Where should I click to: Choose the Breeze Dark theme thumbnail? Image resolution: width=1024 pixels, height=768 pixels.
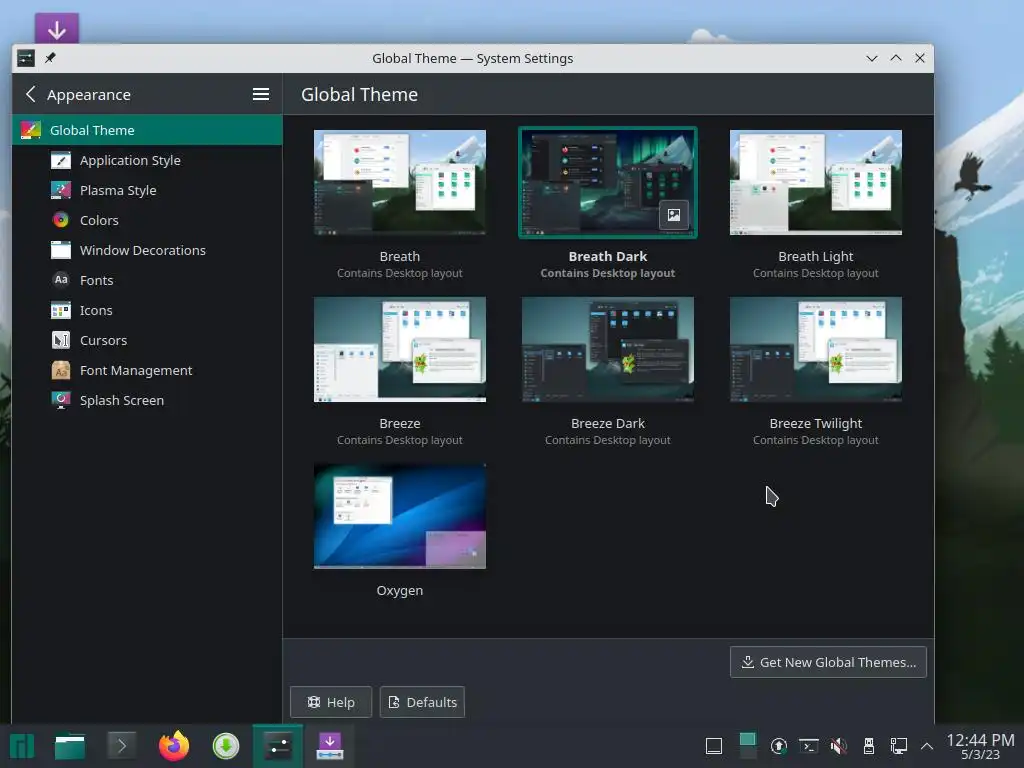pyautogui.click(x=607, y=349)
